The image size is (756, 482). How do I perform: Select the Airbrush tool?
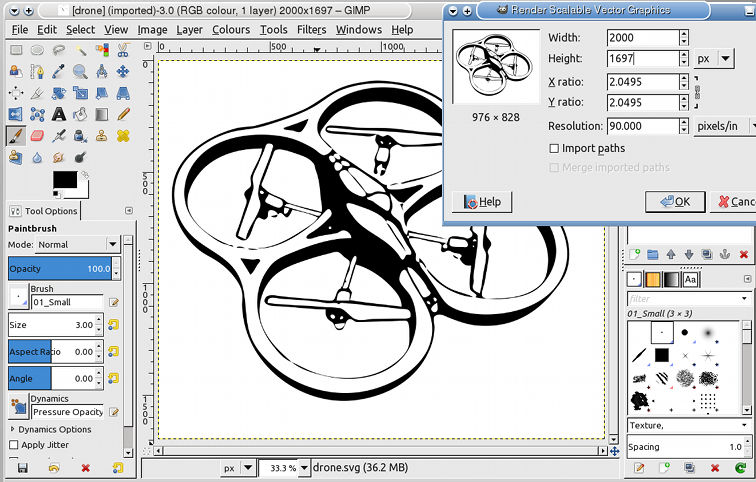tap(59, 136)
